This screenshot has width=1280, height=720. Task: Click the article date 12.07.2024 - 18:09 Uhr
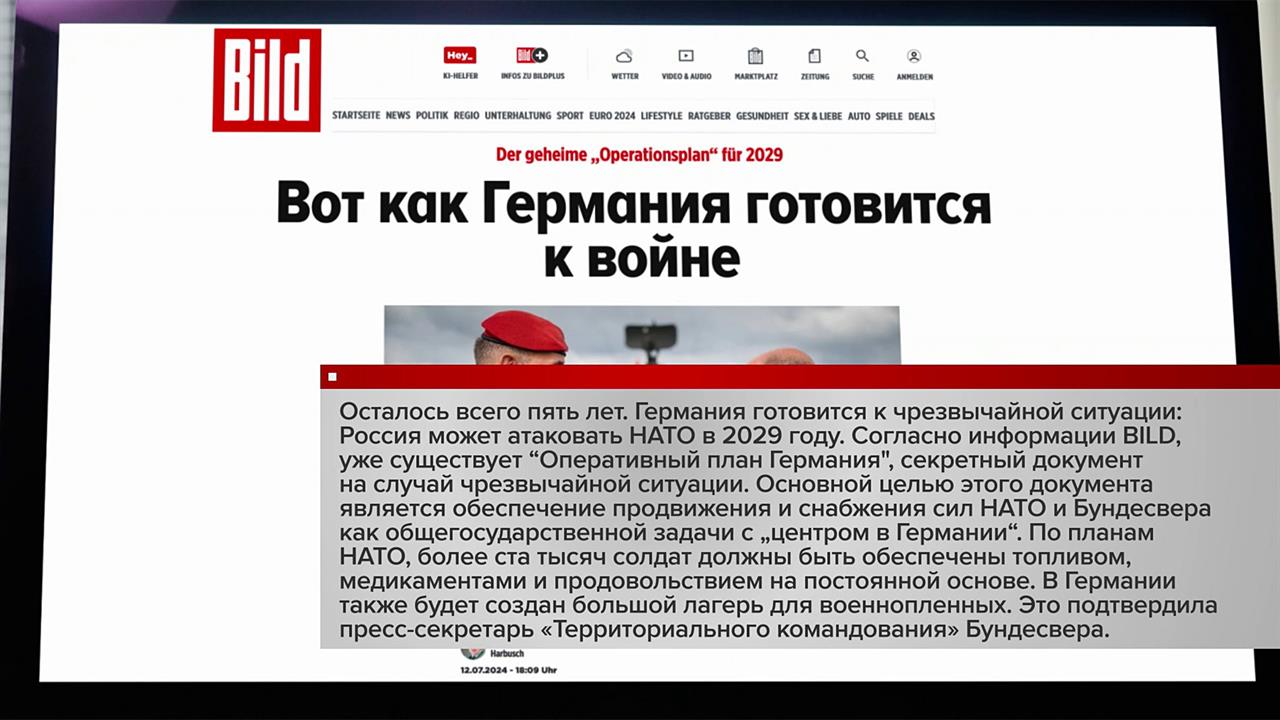click(508, 670)
